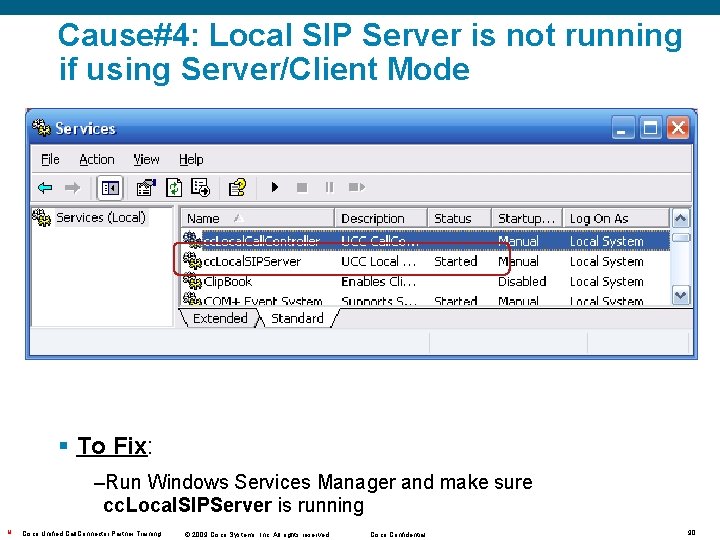720x540 pixels.
Task: Click the scrollbar up arrow
Action: [681, 218]
